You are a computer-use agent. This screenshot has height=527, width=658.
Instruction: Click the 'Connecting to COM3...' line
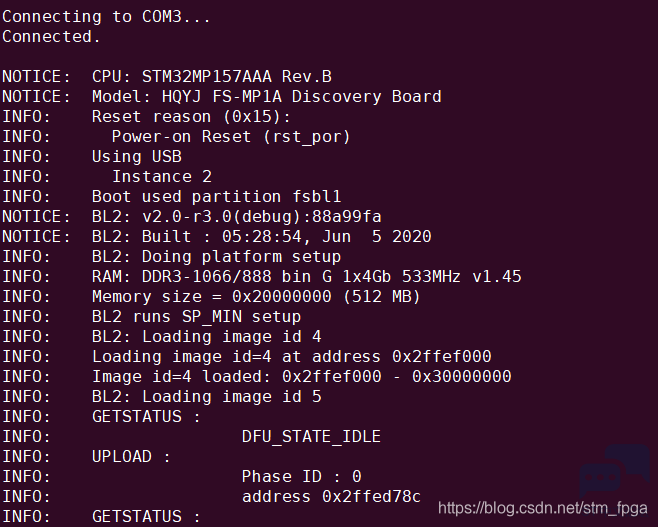(106, 17)
